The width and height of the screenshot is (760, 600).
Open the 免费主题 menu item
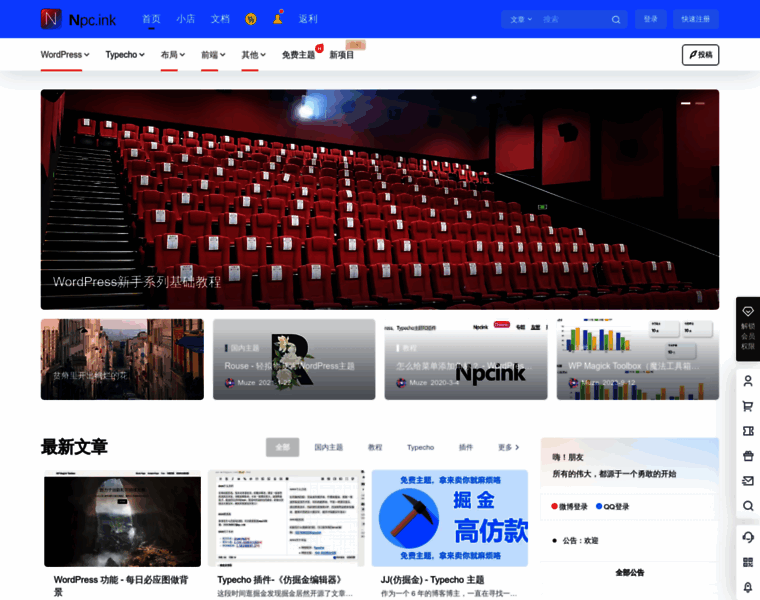299,55
